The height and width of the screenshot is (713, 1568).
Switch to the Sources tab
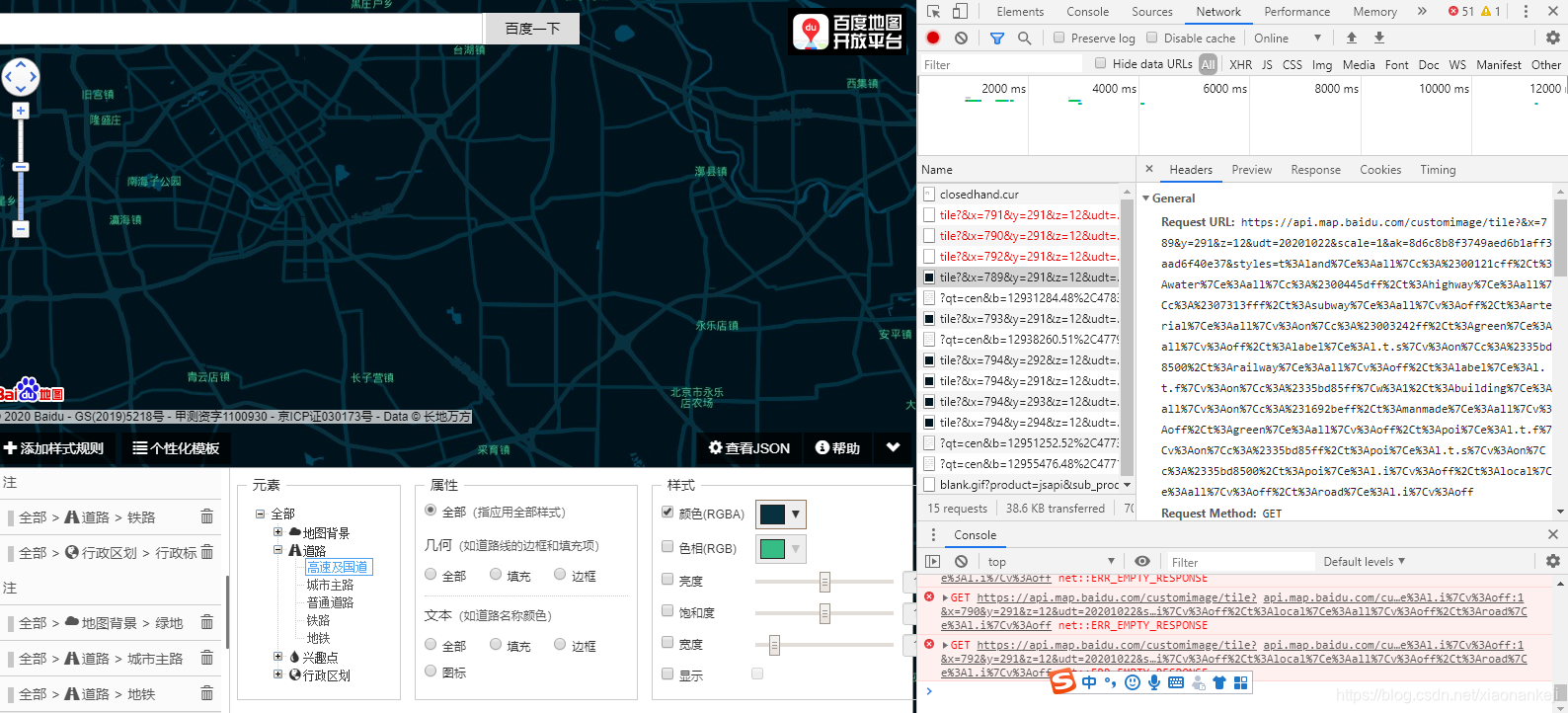coord(1152,12)
